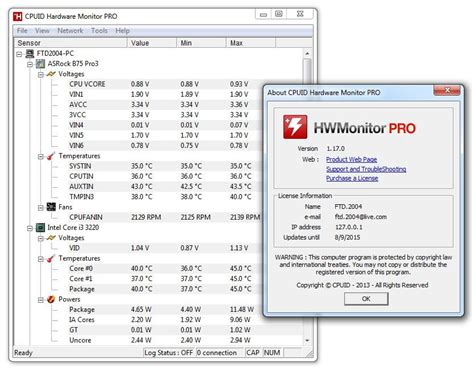Click the 2129 RPM fan value
Screen dimensions: 474x371
click(146, 217)
